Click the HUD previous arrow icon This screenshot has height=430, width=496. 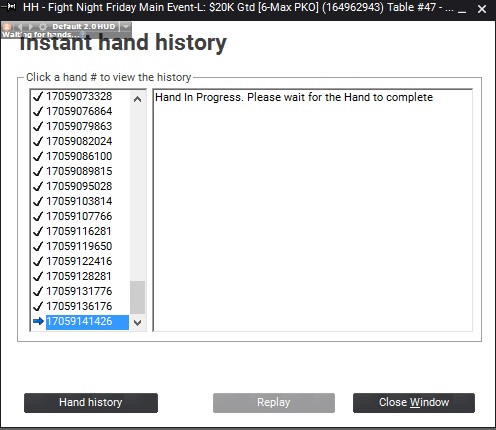pos(20,26)
